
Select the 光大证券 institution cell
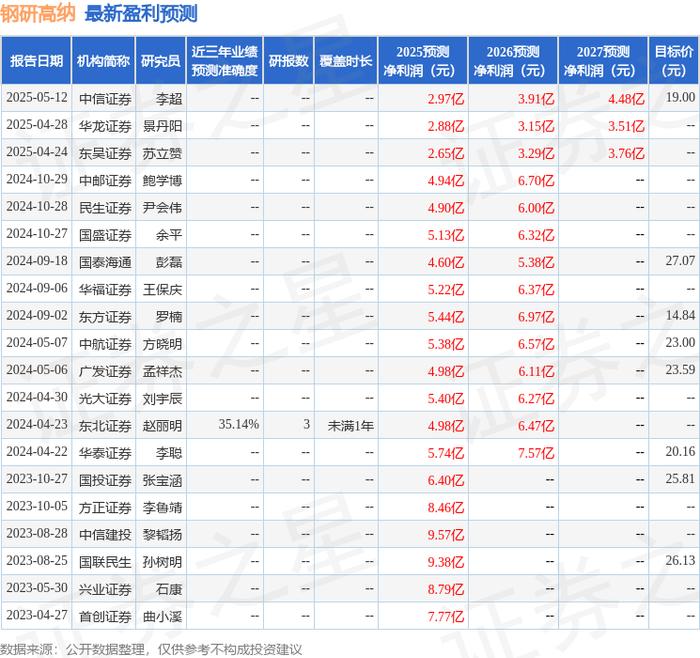click(x=105, y=398)
